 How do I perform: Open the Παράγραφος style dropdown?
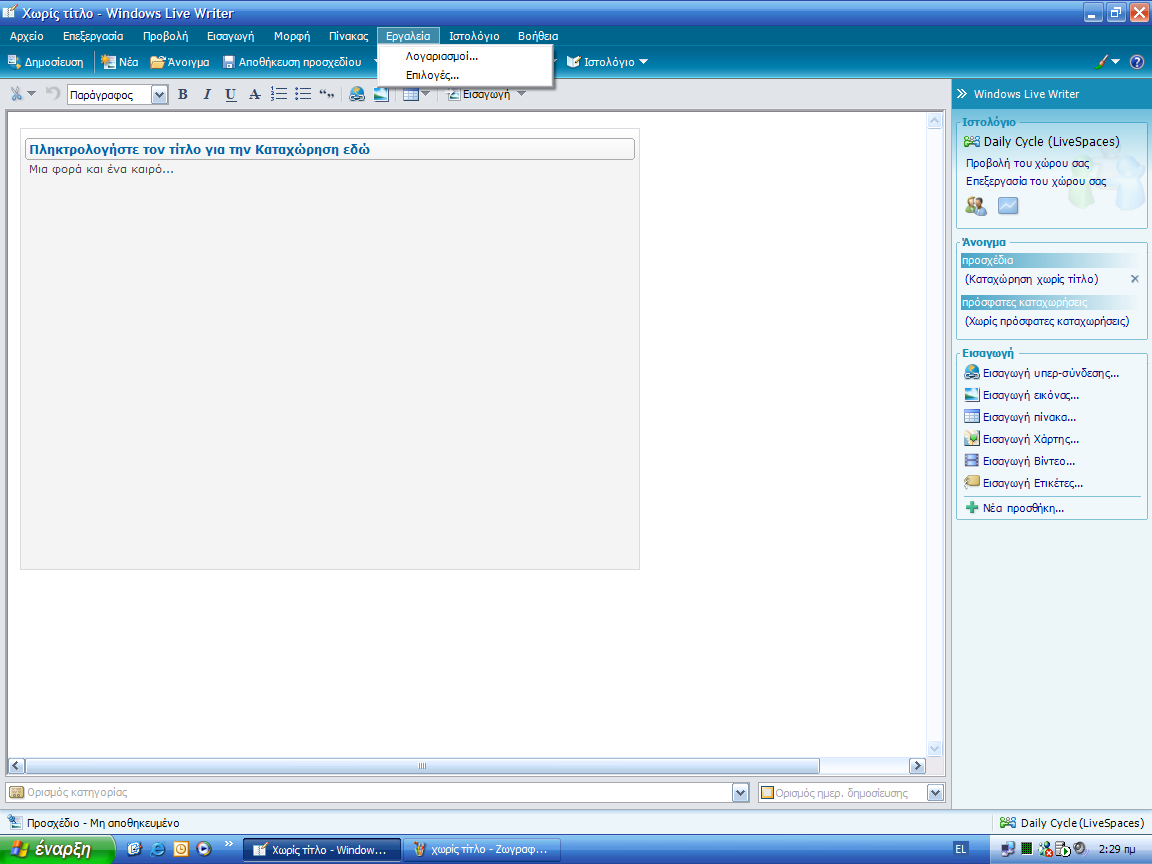pos(159,95)
